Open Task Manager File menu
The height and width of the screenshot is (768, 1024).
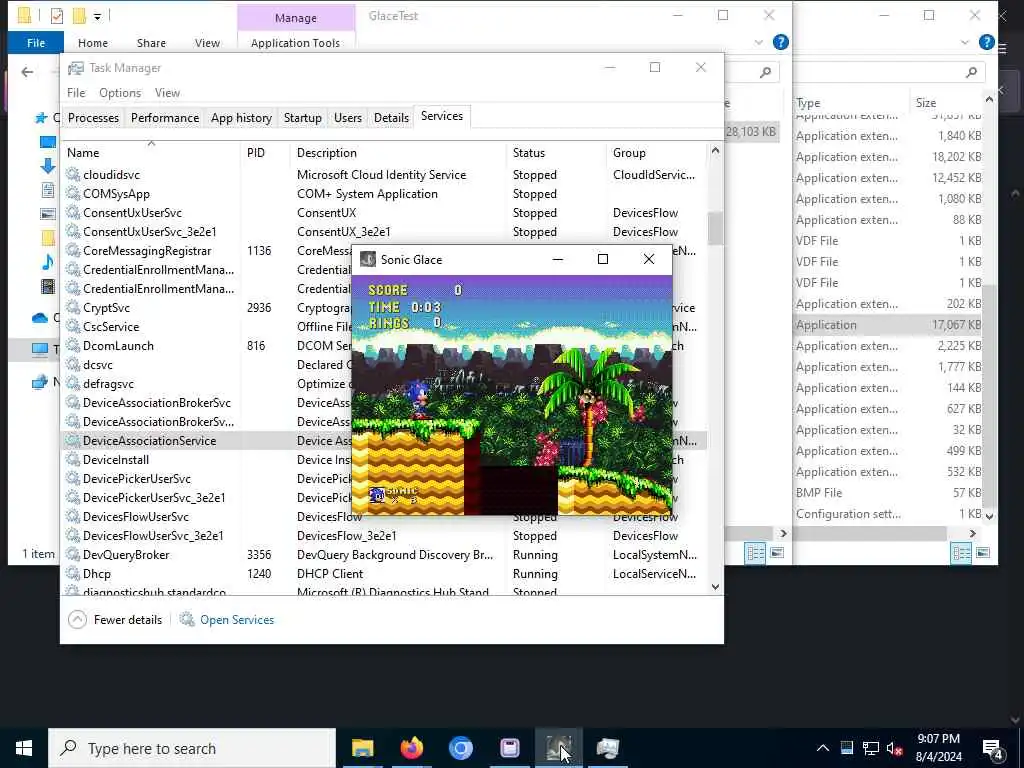[x=76, y=93]
